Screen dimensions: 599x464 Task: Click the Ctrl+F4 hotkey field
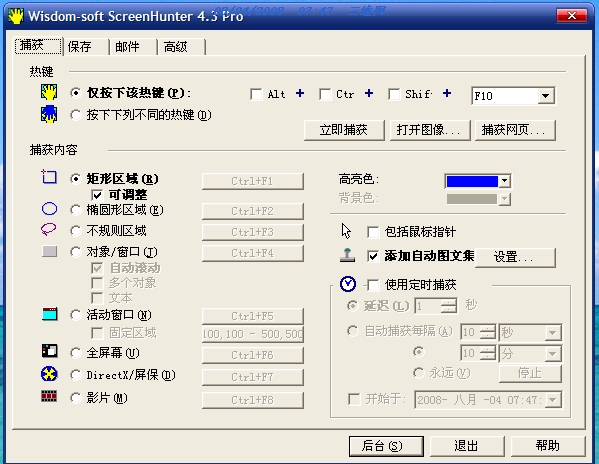[253, 253]
